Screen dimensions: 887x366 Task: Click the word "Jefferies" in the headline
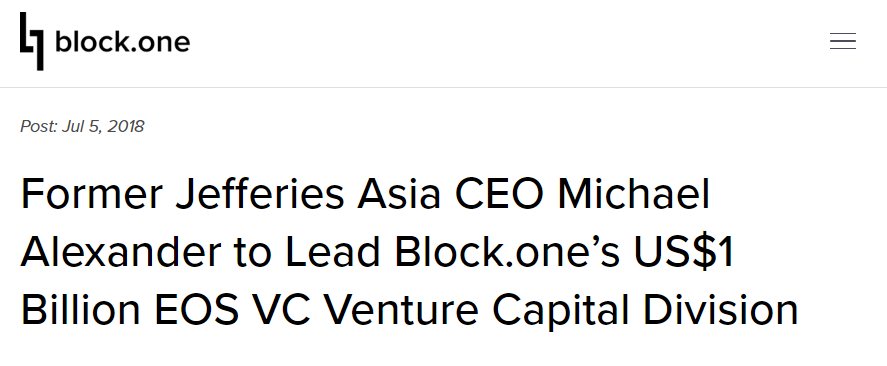point(260,194)
